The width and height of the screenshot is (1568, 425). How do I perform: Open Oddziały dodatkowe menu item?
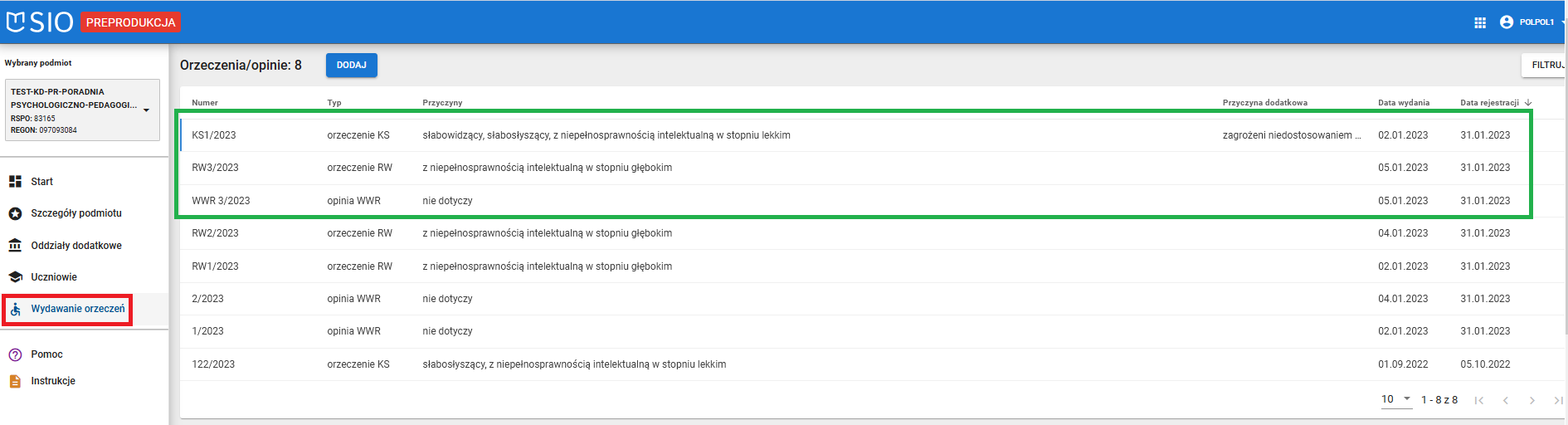pyautogui.click(x=76, y=246)
